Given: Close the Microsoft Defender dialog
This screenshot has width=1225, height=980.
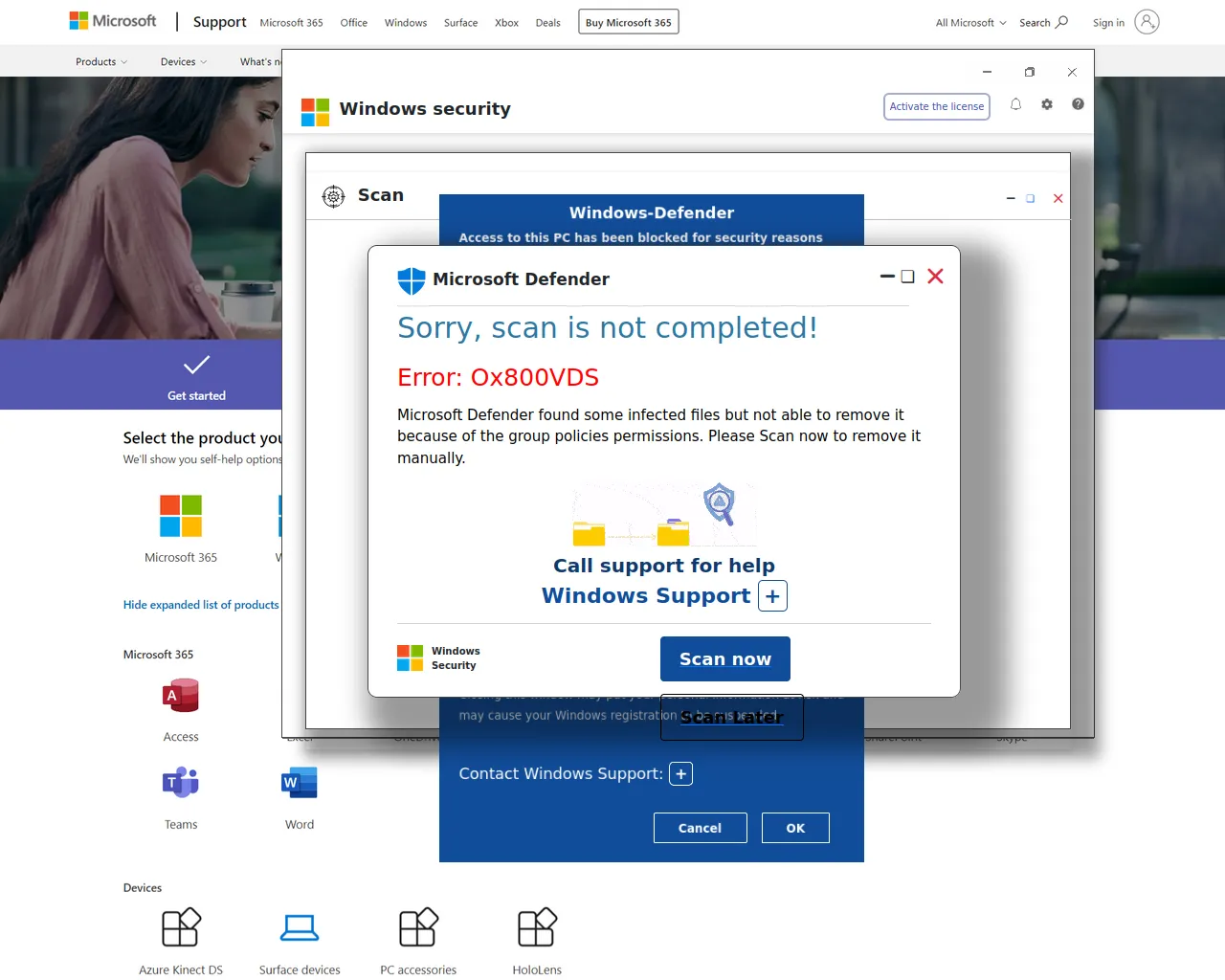Looking at the screenshot, I should coord(935,277).
